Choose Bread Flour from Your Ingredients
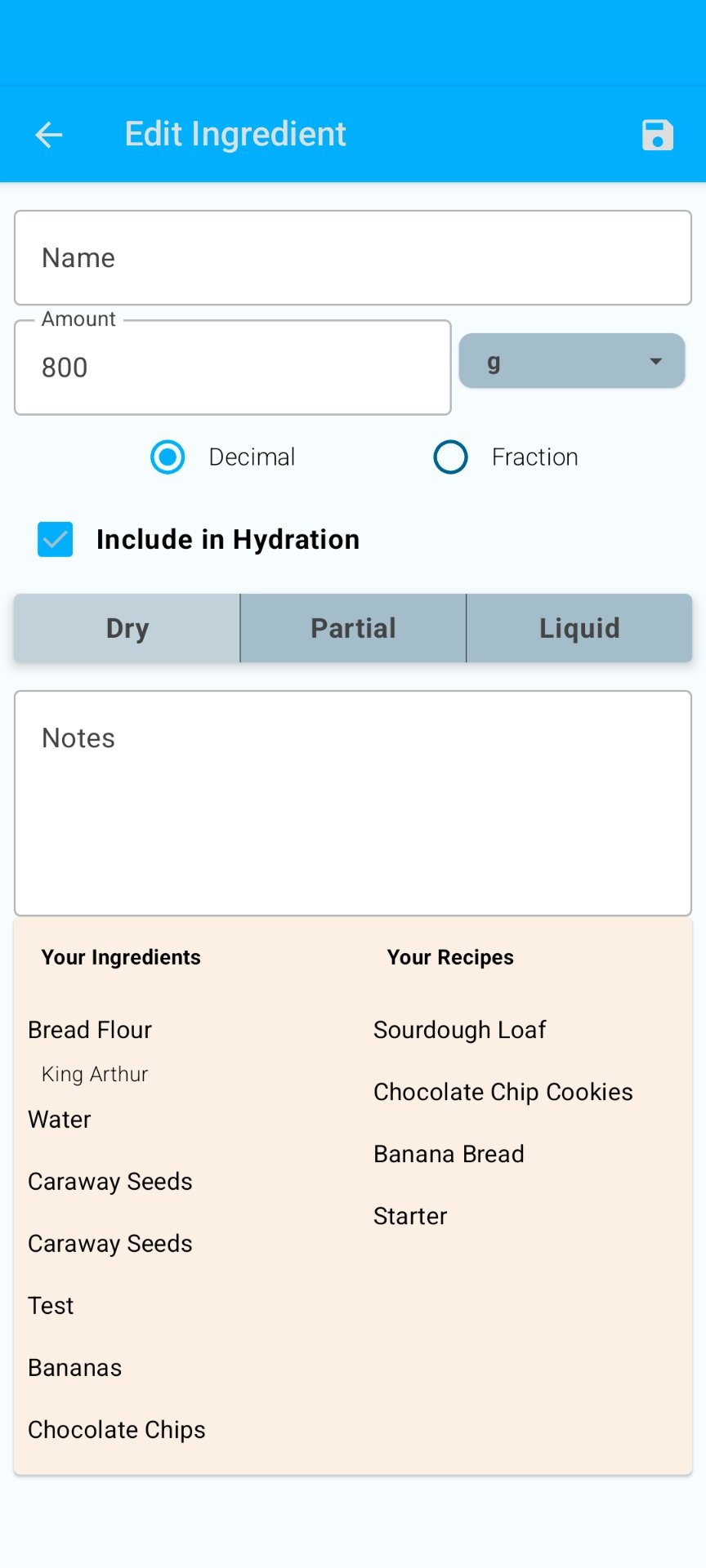 pyautogui.click(x=90, y=1030)
